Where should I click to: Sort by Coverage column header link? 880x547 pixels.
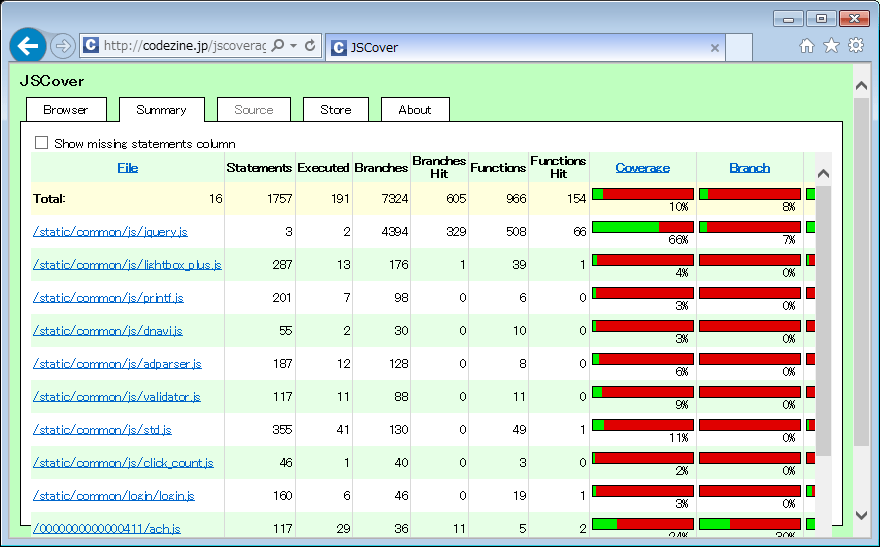coord(642,168)
